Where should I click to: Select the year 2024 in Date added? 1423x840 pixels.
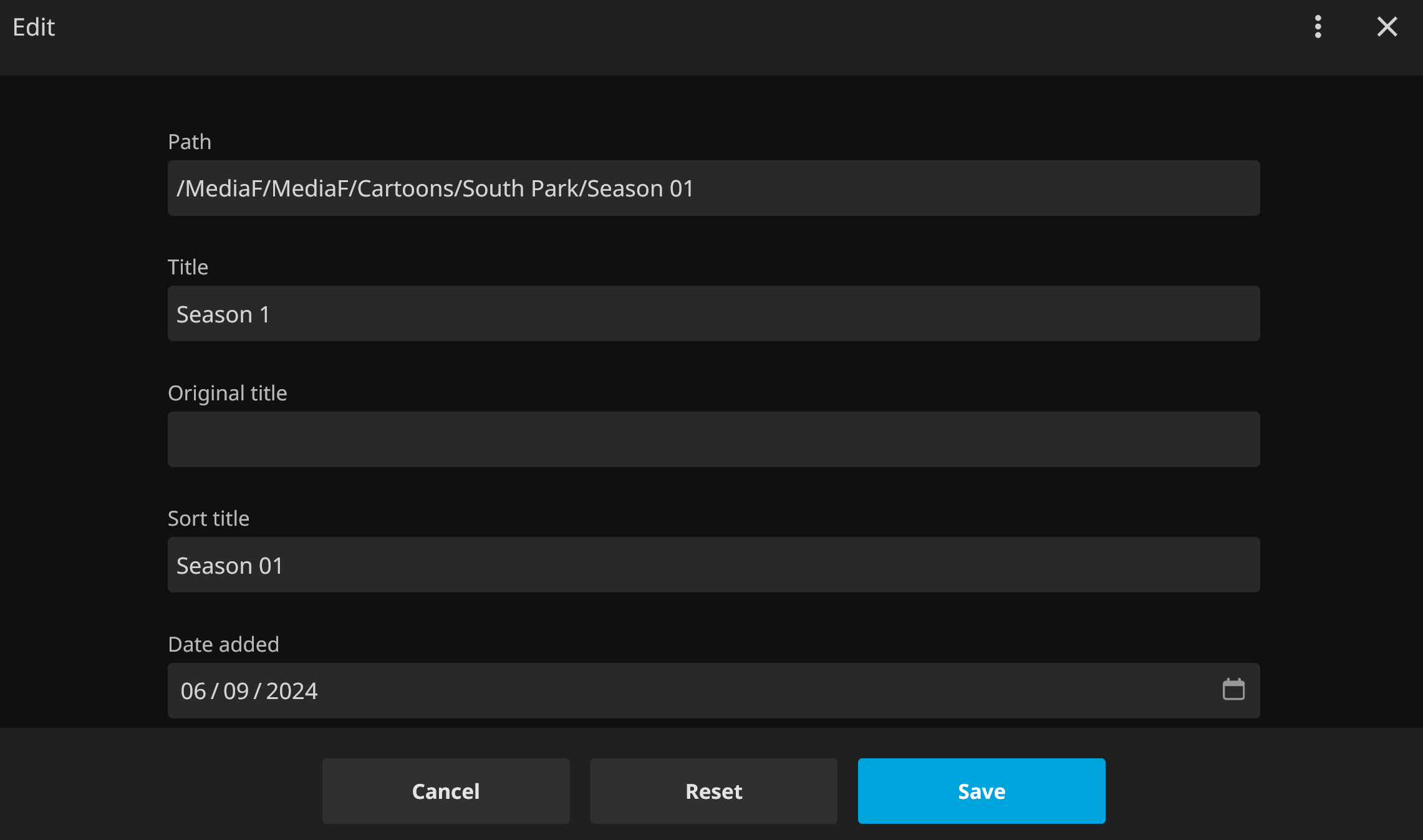point(292,691)
